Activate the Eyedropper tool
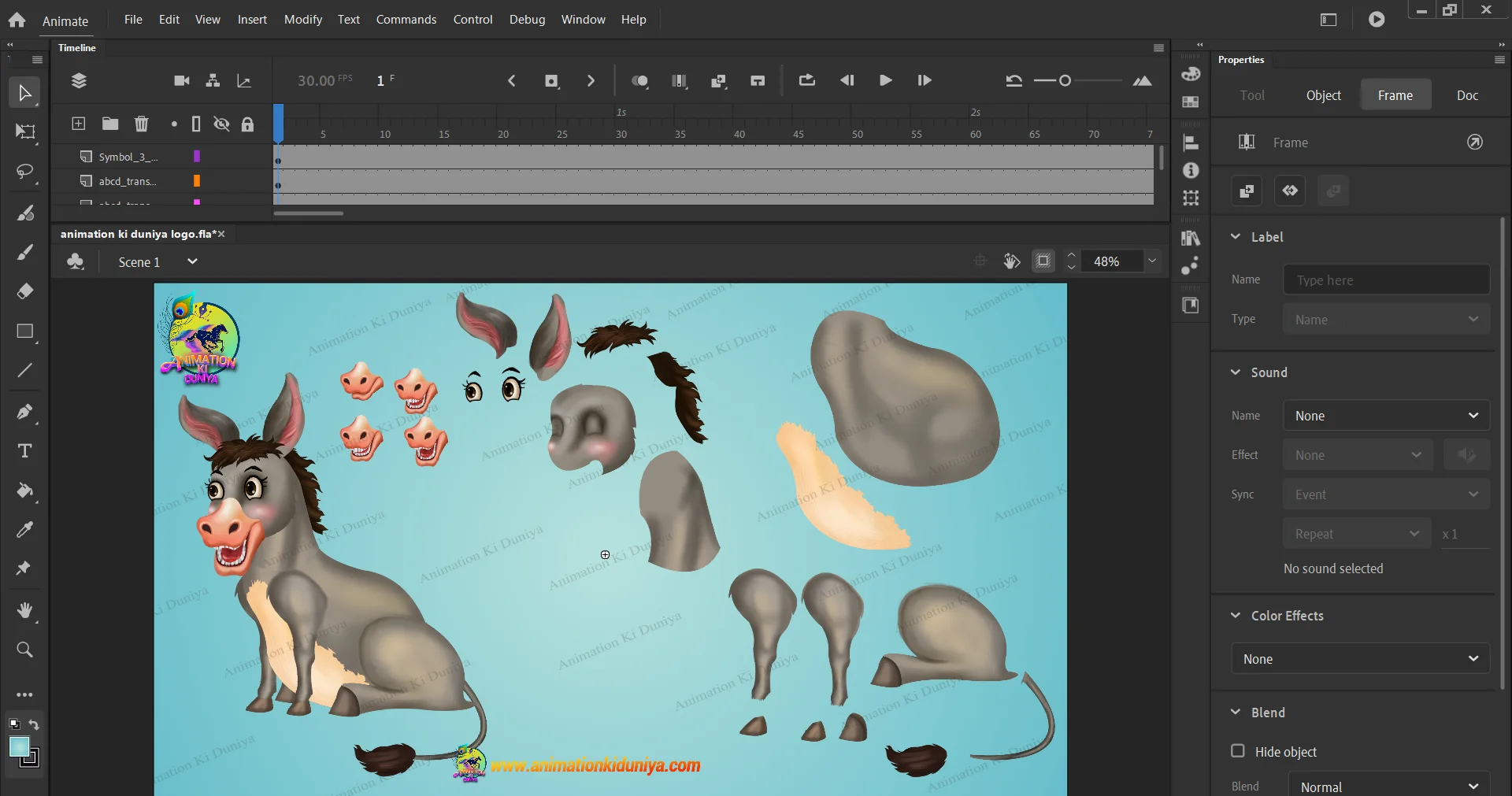Viewport: 1512px width, 796px height. pos(24,530)
